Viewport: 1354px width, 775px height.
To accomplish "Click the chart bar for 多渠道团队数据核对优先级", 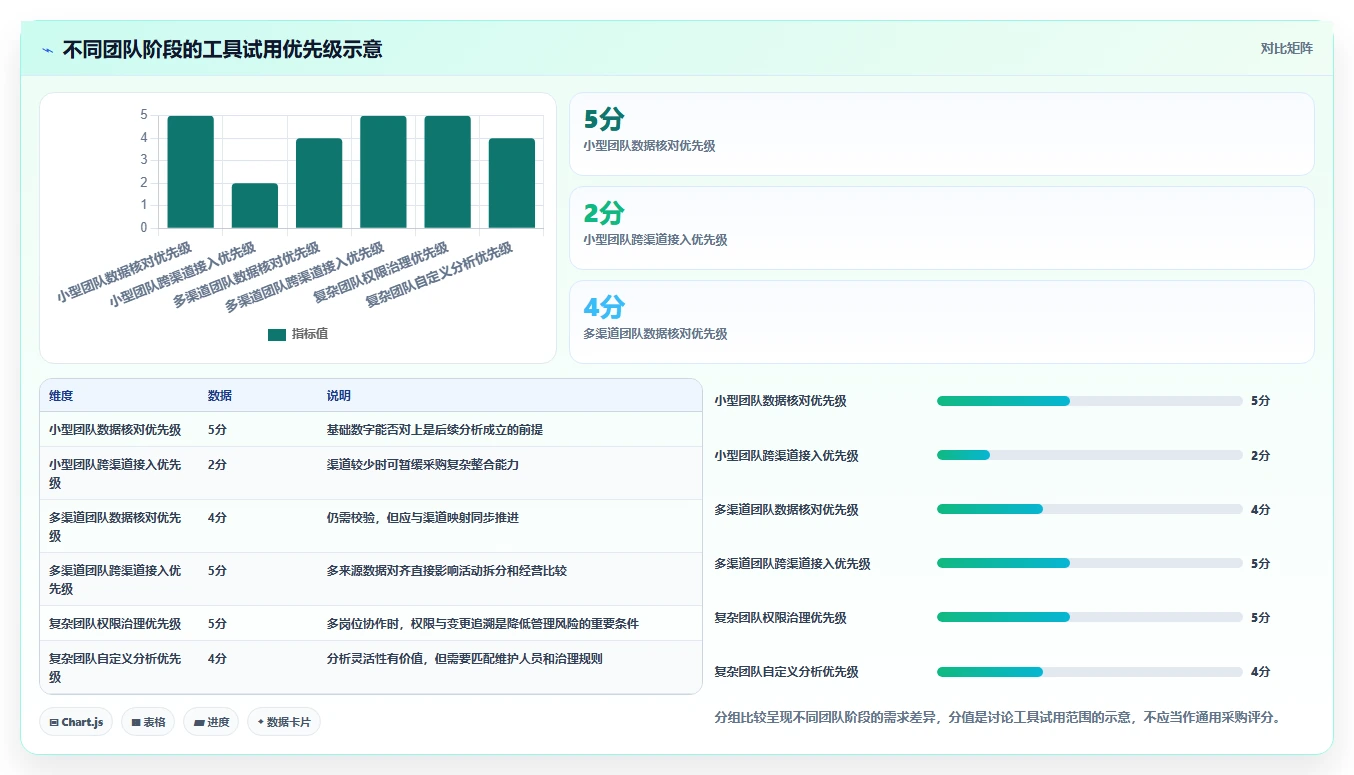I will click(x=319, y=183).
